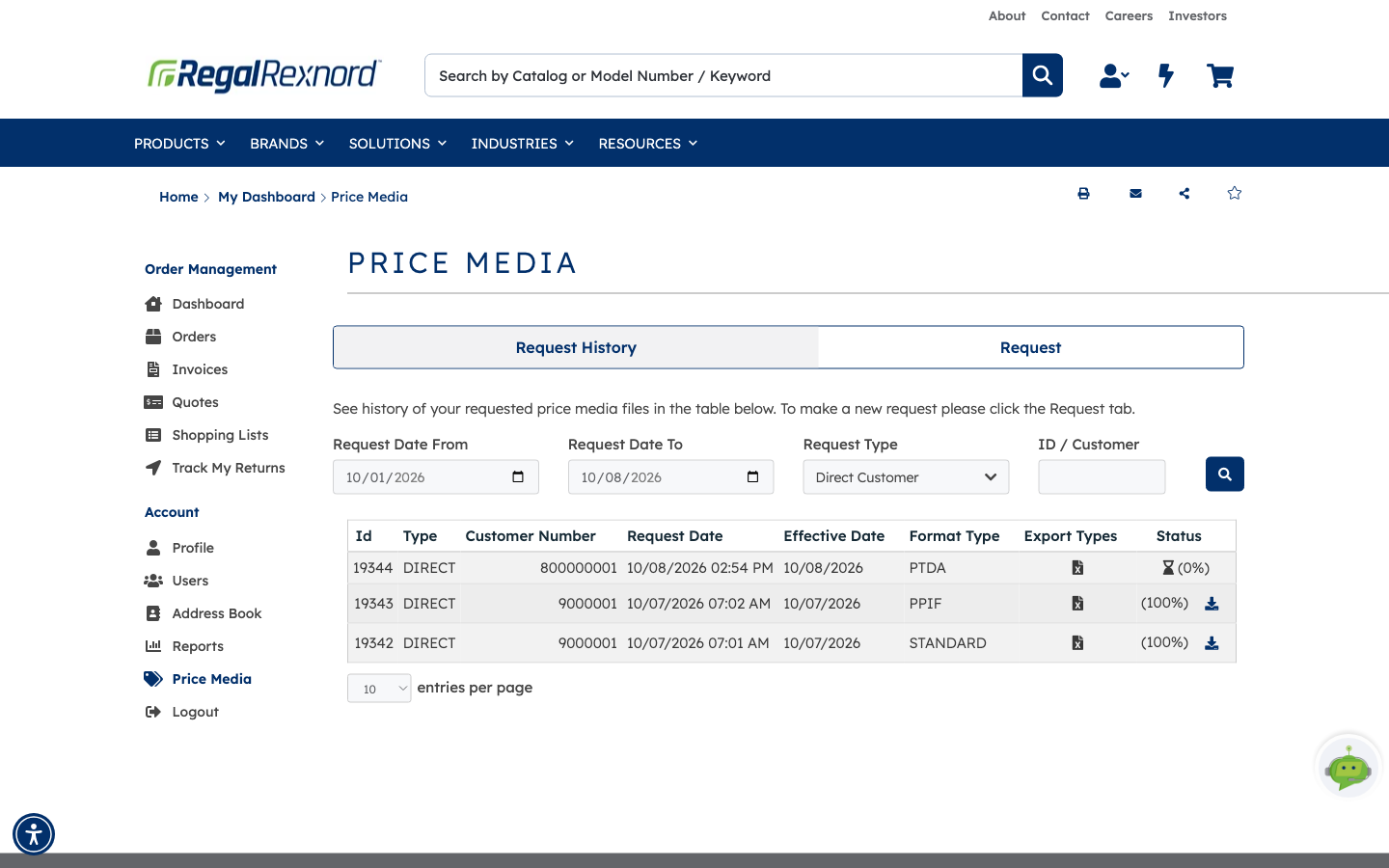This screenshot has width=1389, height=868.
Task: Download the price file for request 19342
Action: (1212, 643)
